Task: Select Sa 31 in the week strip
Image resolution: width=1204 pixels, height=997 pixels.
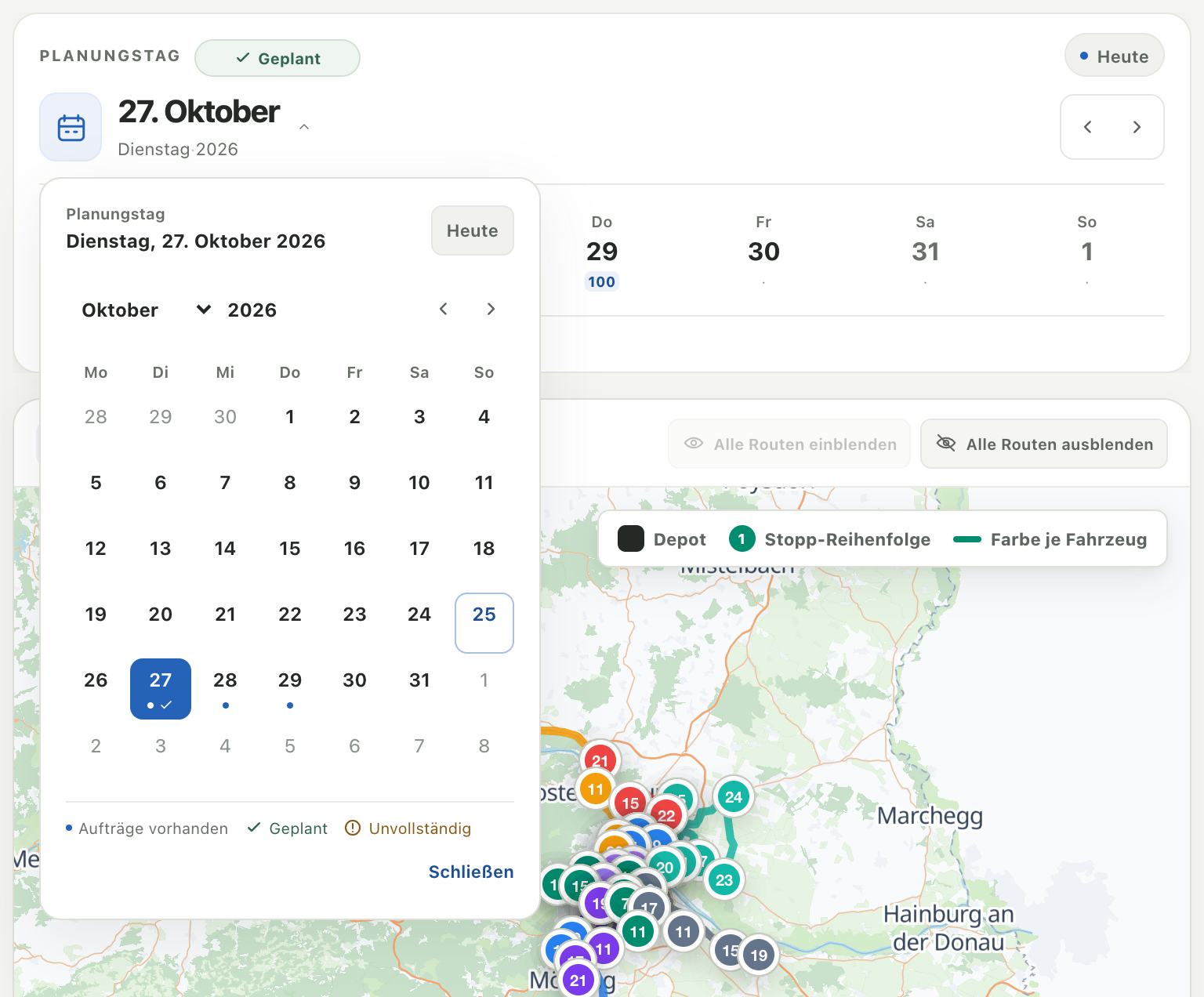Action: coord(925,252)
